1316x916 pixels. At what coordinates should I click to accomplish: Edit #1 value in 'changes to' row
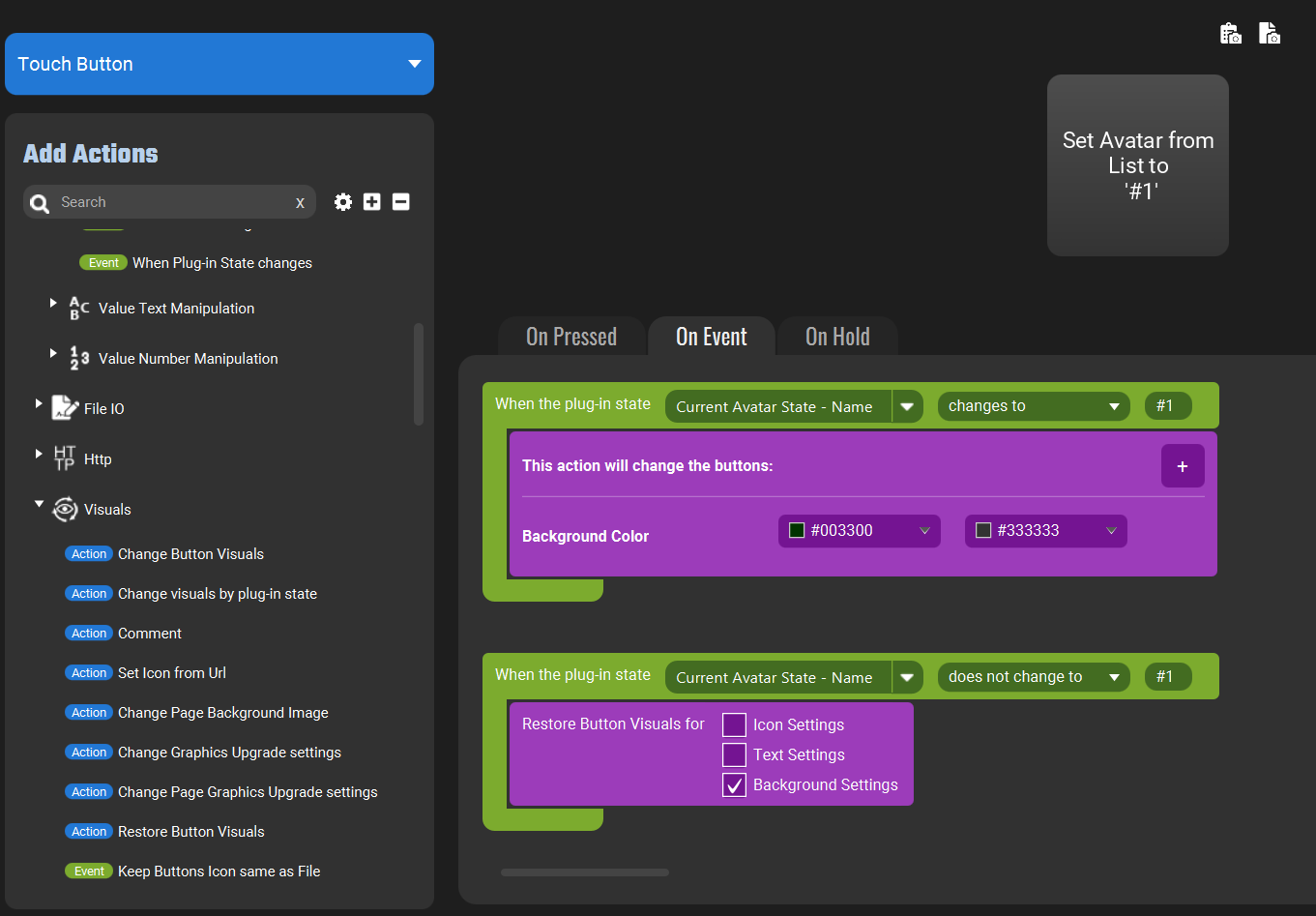coord(1167,406)
